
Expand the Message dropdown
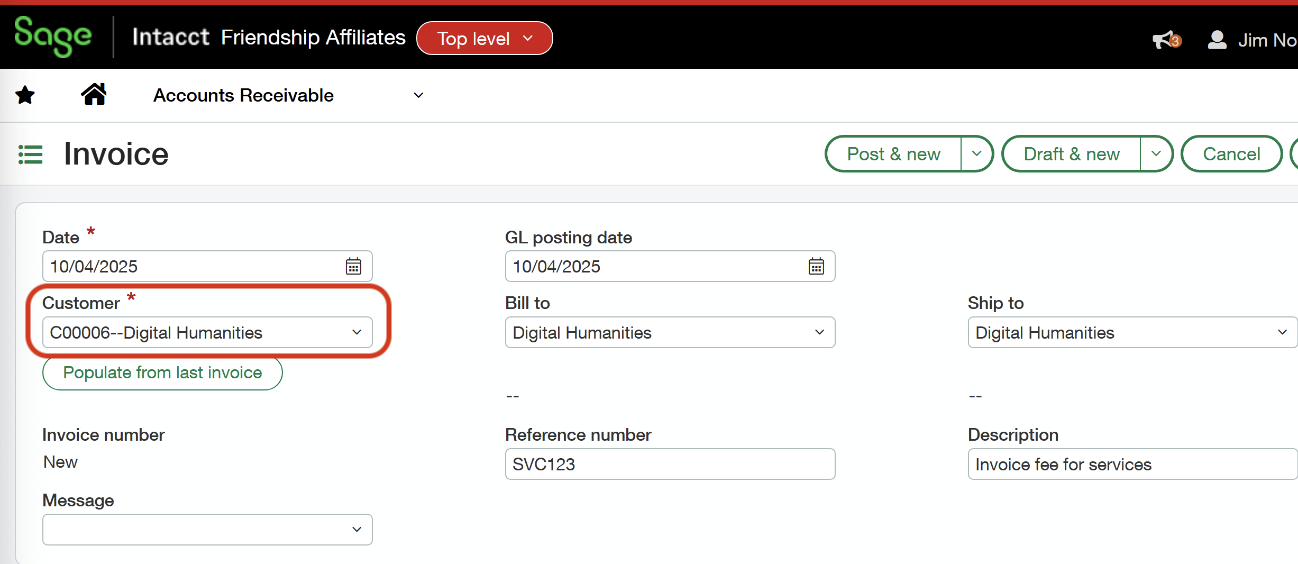(357, 530)
